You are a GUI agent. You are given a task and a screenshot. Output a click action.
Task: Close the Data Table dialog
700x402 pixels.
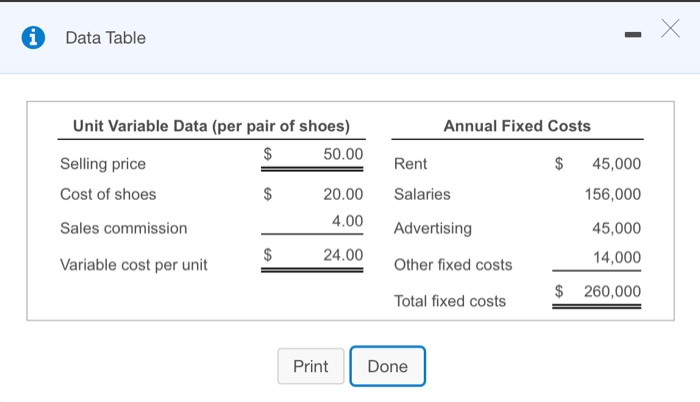pos(671,29)
